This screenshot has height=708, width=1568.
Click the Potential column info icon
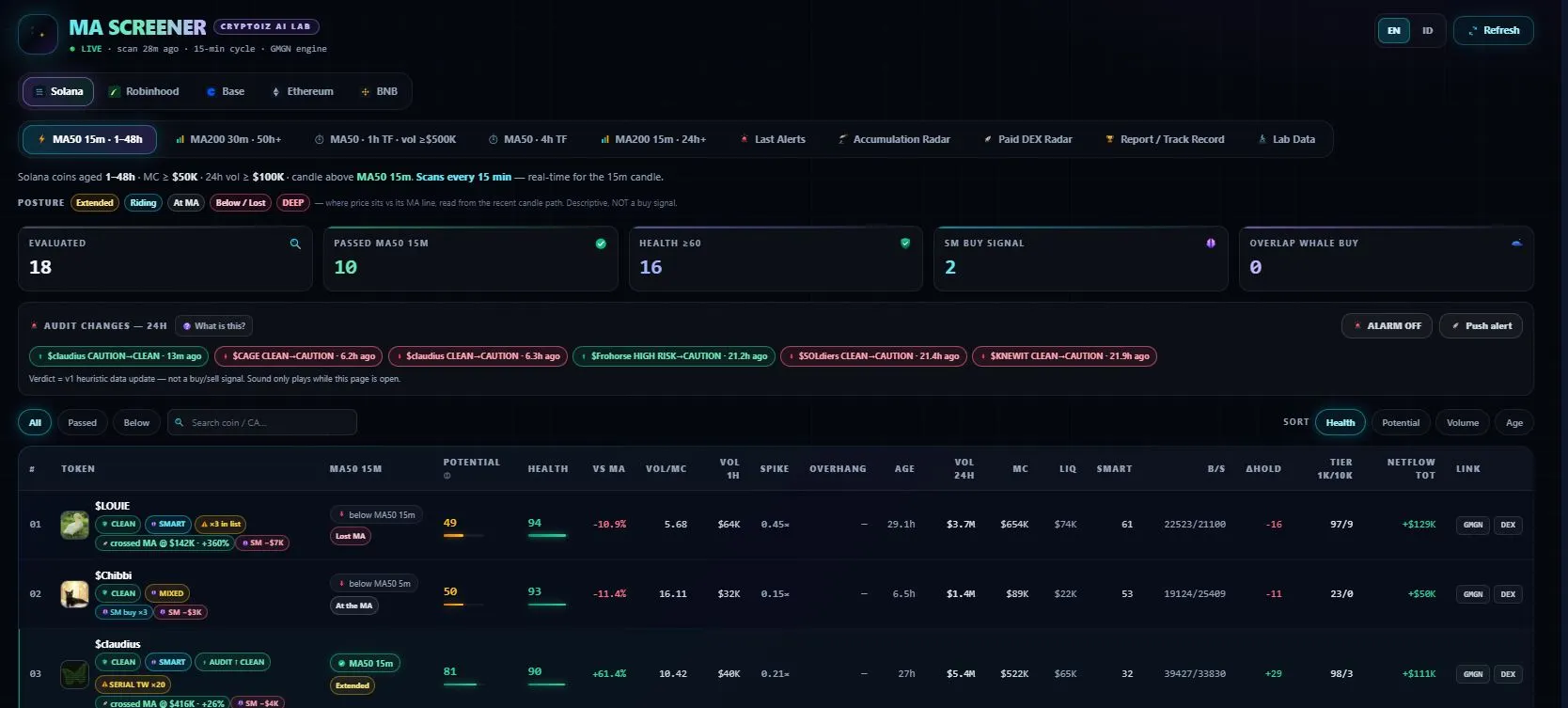pyautogui.click(x=447, y=476)
